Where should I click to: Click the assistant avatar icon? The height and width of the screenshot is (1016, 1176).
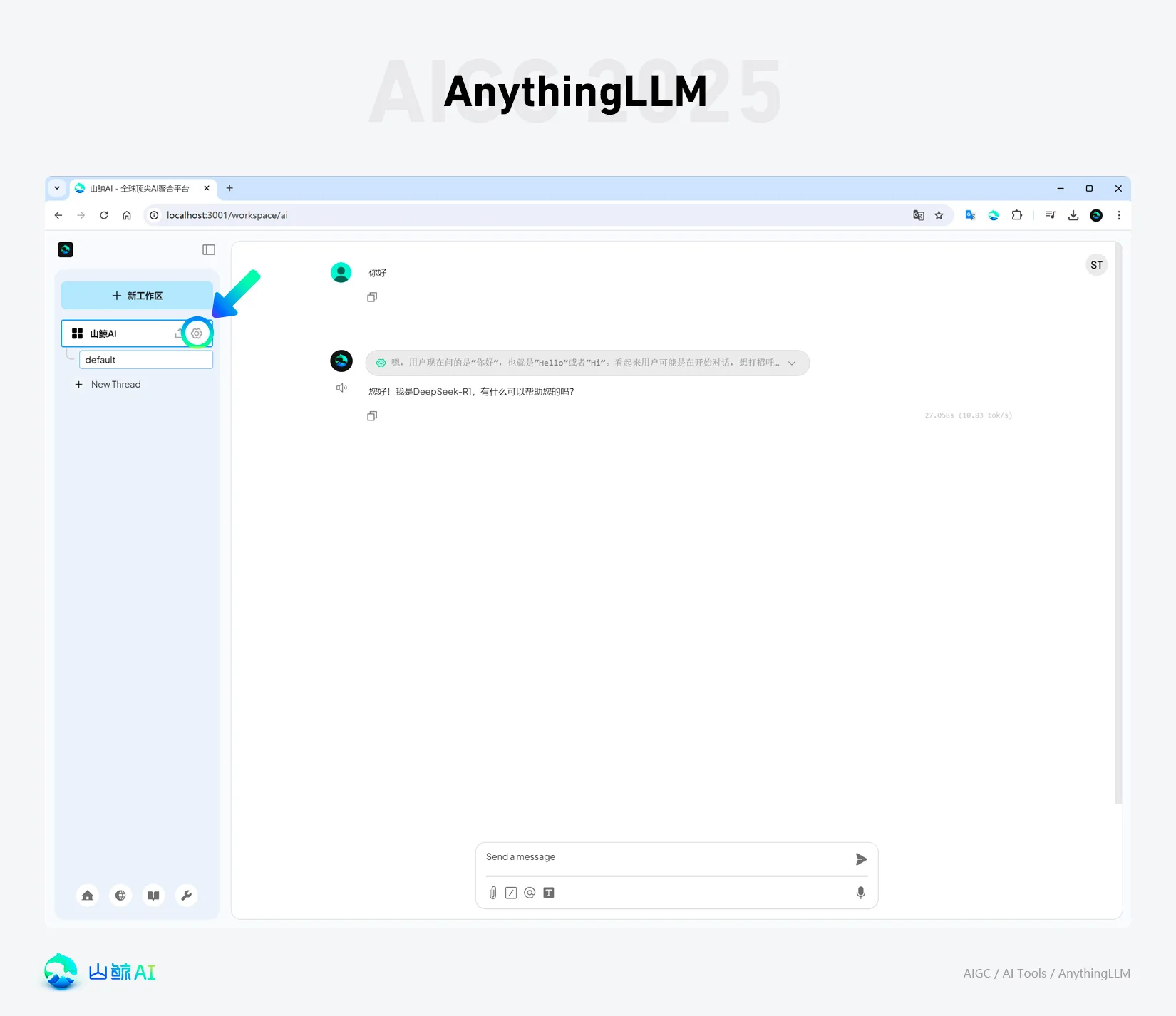click(x=341, y=361)
